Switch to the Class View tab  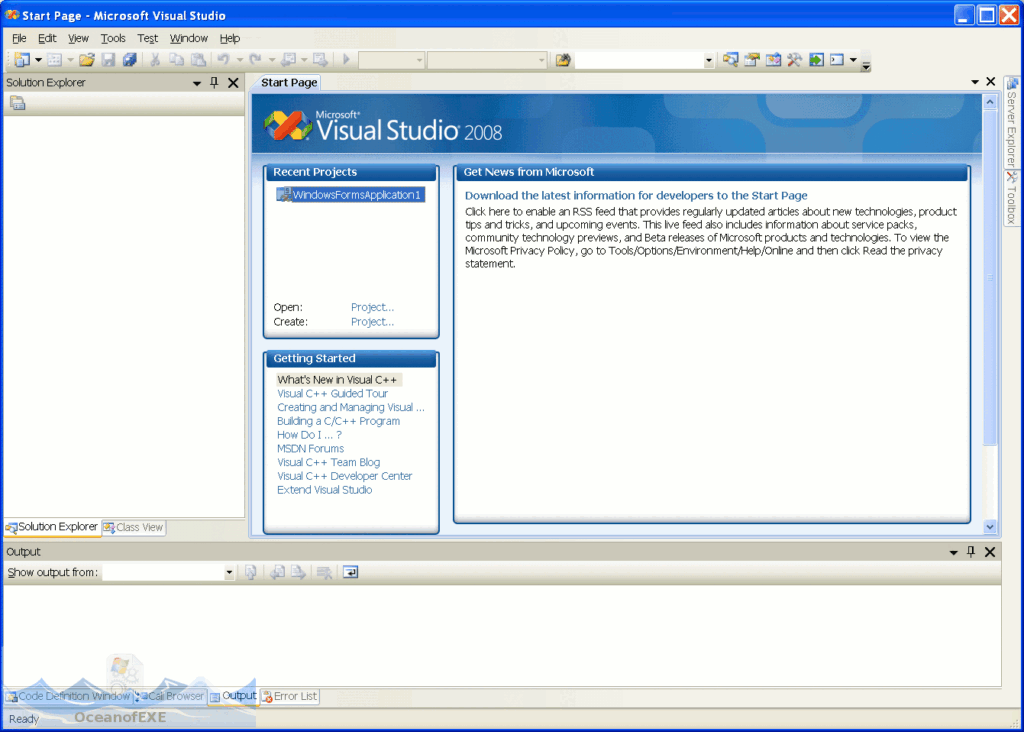coord(133,527)
